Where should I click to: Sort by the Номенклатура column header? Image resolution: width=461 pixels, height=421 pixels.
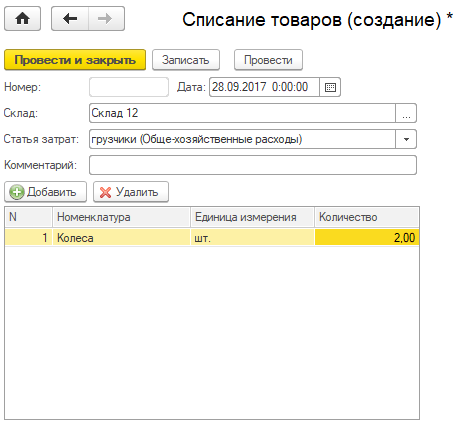[x=121, y=217]
